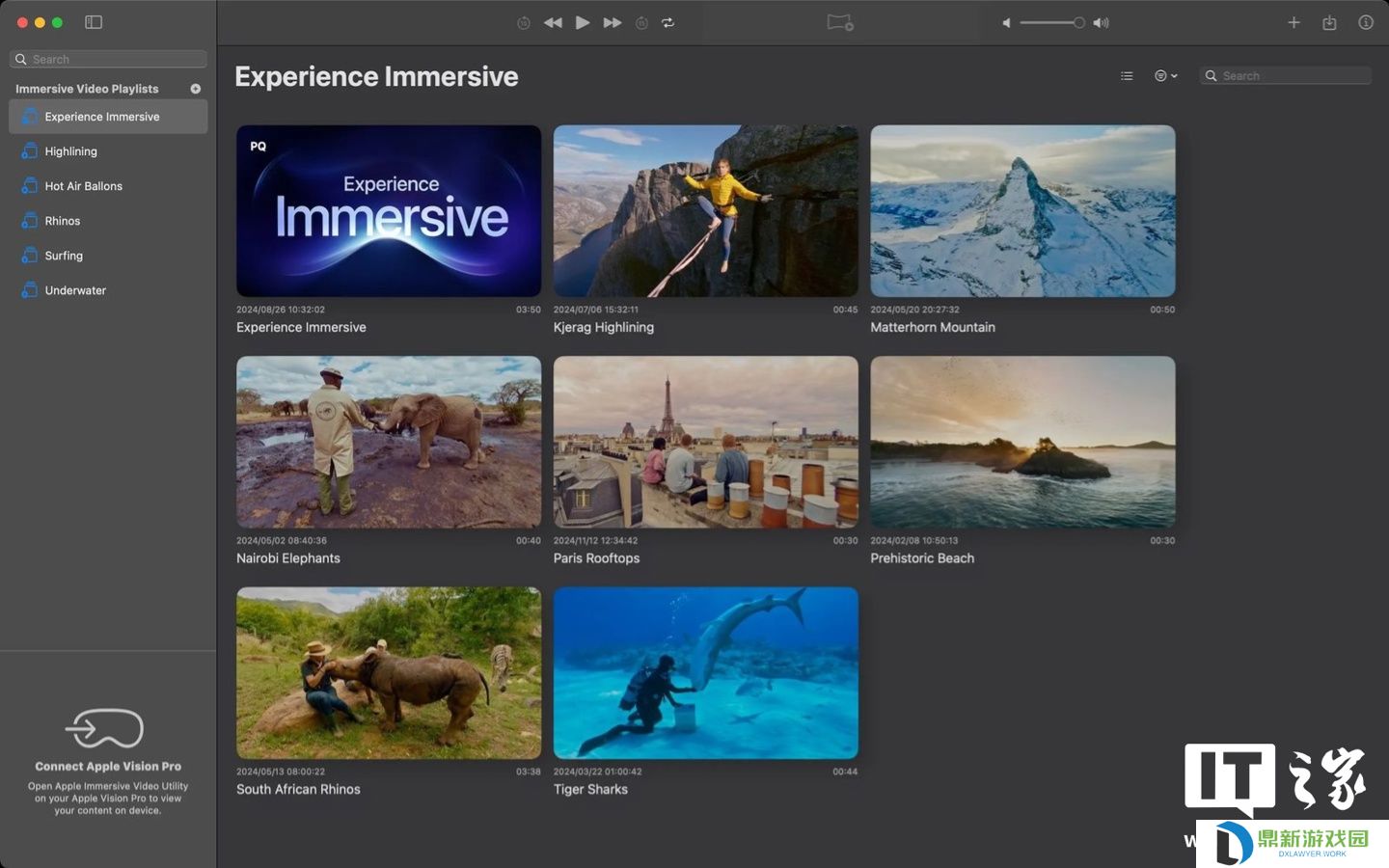Click the Tiger Sharks title text

(590, 789)
